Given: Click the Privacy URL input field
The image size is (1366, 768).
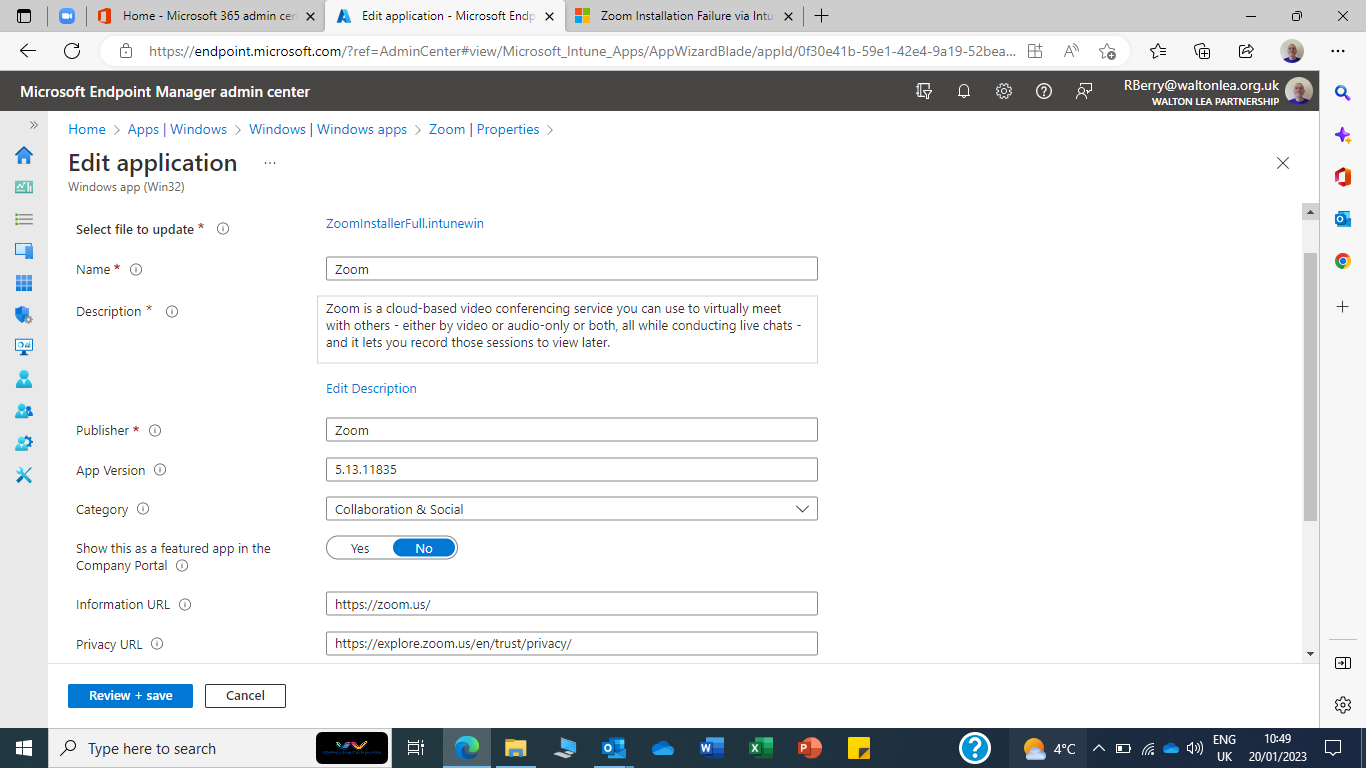Looking at the screenshot, I should 572,644.
